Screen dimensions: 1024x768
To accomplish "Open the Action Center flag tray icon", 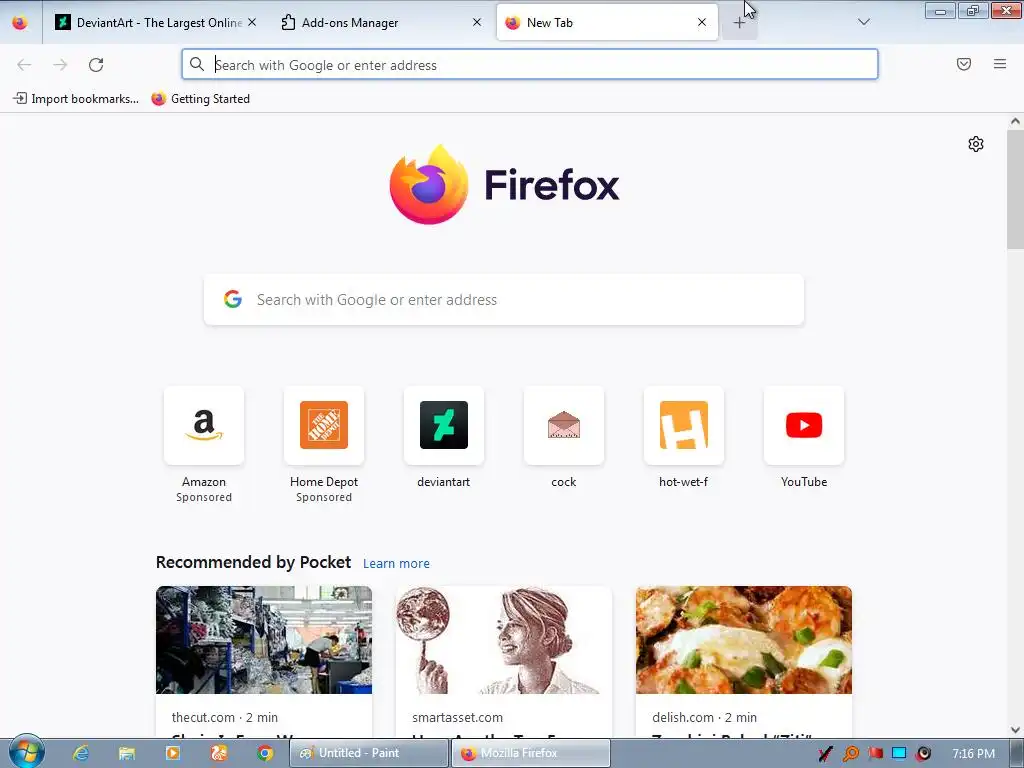I will coord(875,754).
